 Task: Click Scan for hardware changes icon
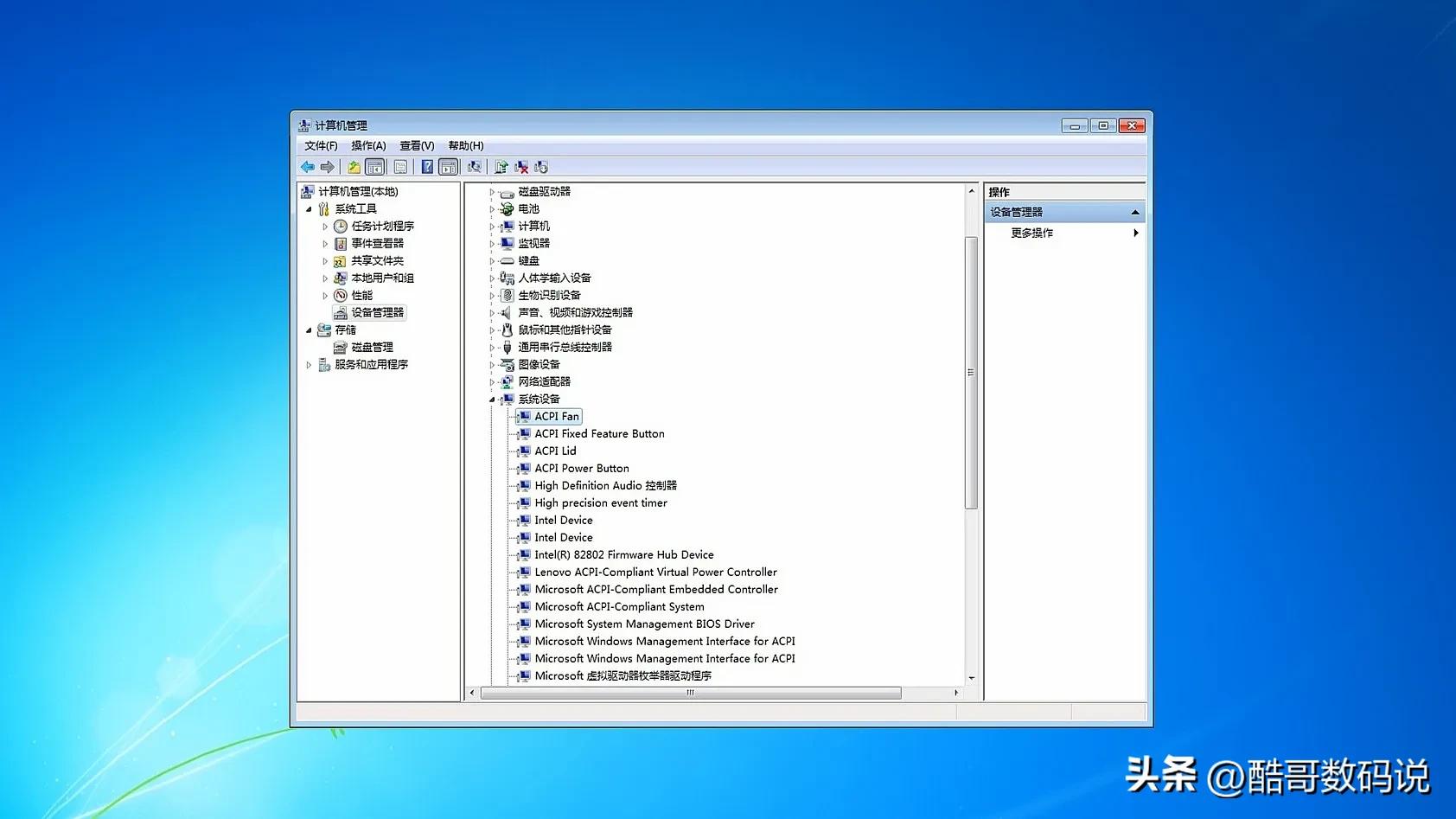[474, 167]
